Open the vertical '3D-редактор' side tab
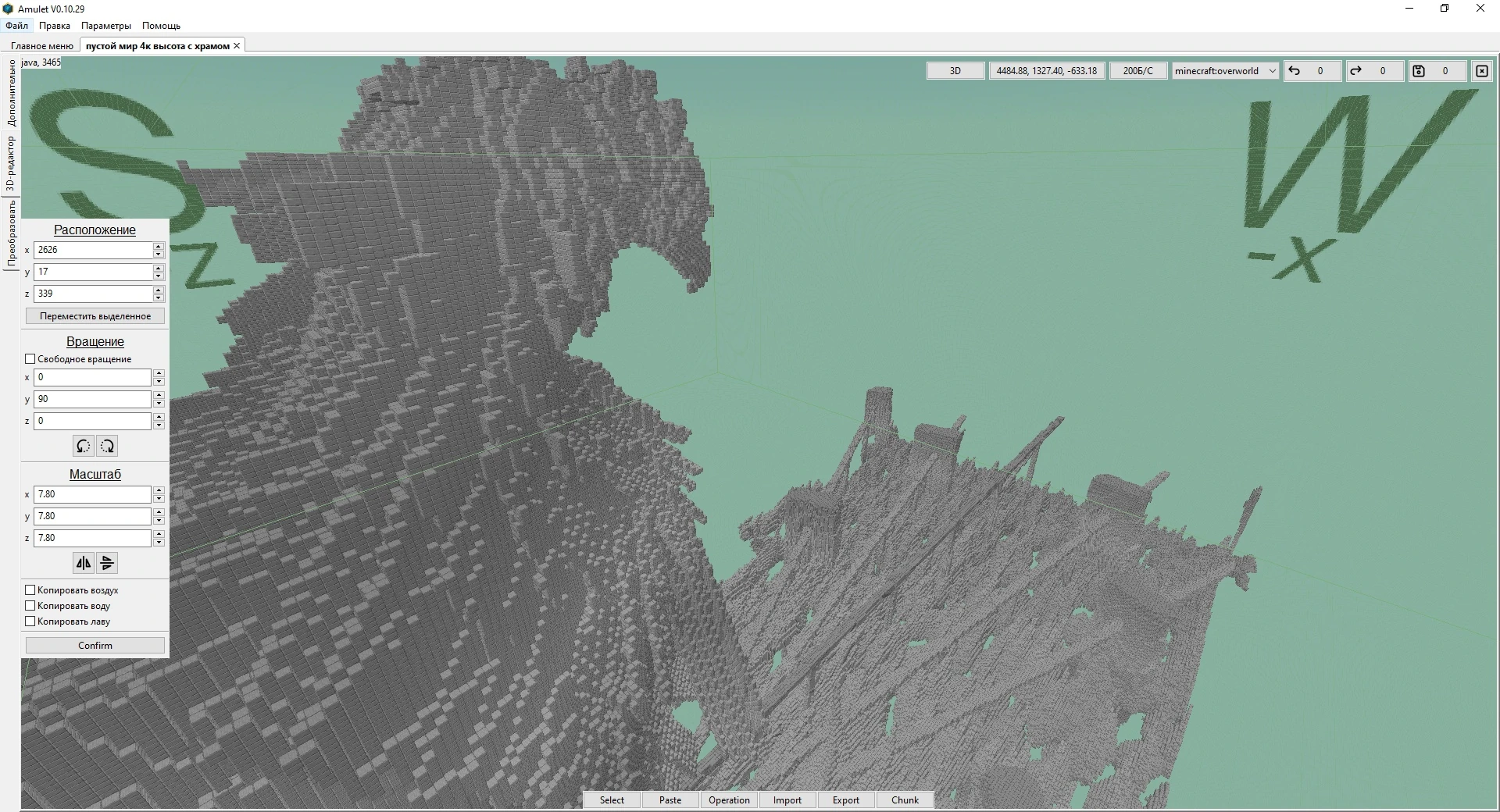 [x=12, y=163]
